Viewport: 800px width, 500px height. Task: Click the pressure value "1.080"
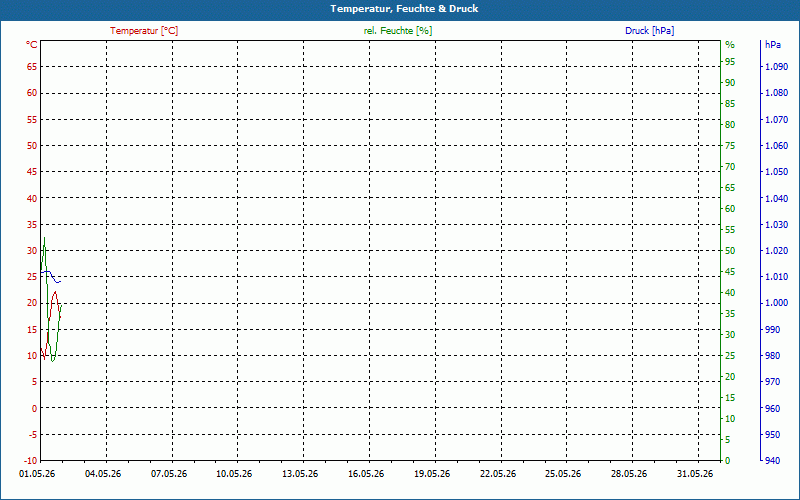click(777, 93)
